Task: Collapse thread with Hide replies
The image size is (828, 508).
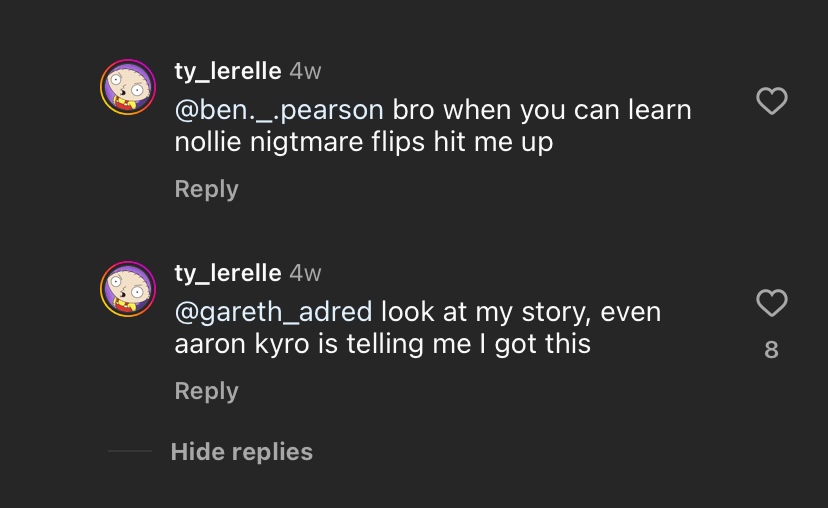Action: coord(241,452)
